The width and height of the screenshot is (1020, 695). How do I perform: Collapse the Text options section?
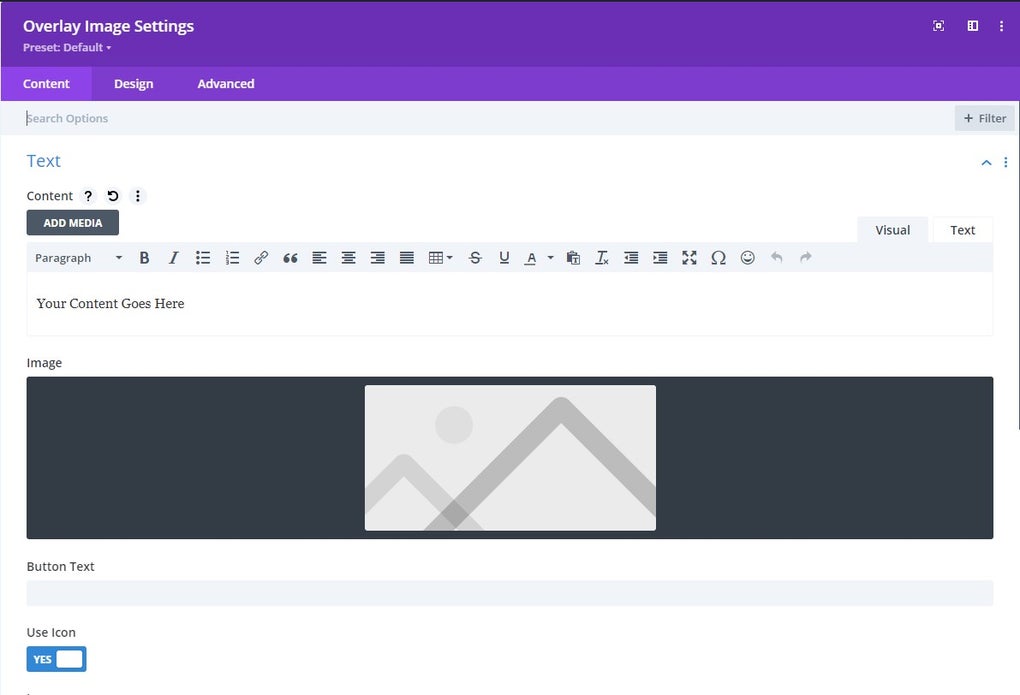coord(986,162)
